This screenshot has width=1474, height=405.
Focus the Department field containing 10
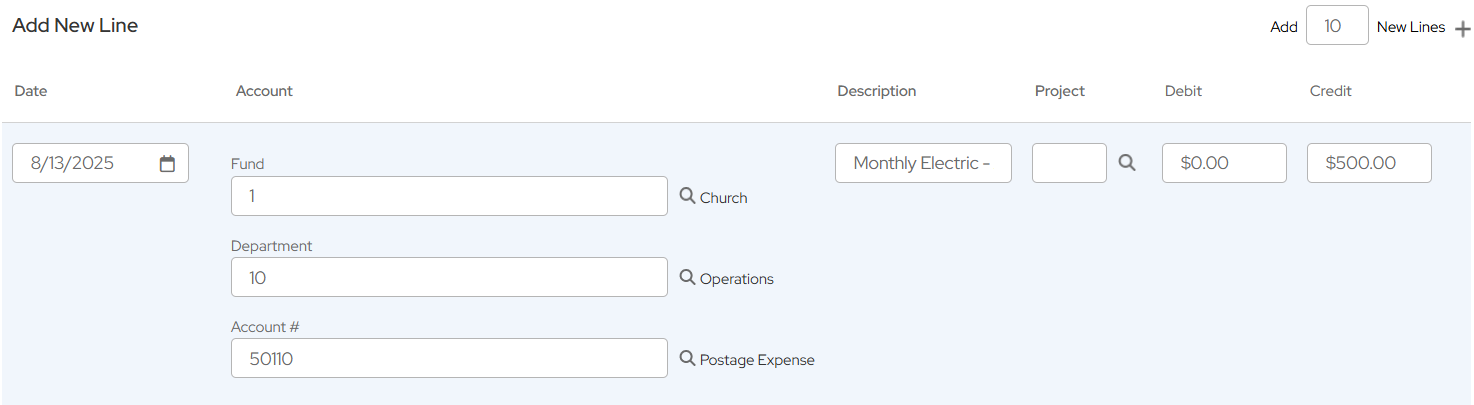pos(448,277)
